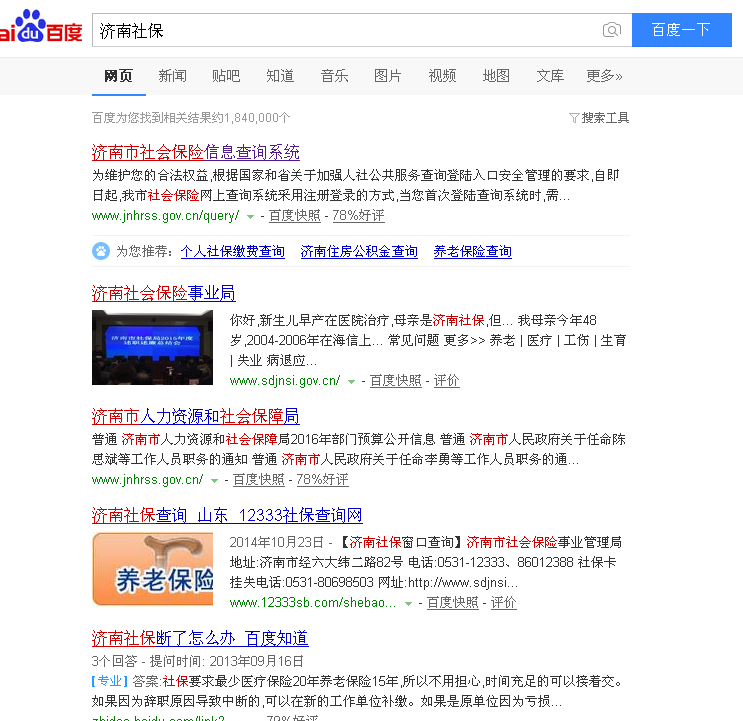The height and width of the screenshot is (721, 743).
Task: Click 78%好评 on jnhrss.gov.cn/query/ result
Action: click(358, 216)
